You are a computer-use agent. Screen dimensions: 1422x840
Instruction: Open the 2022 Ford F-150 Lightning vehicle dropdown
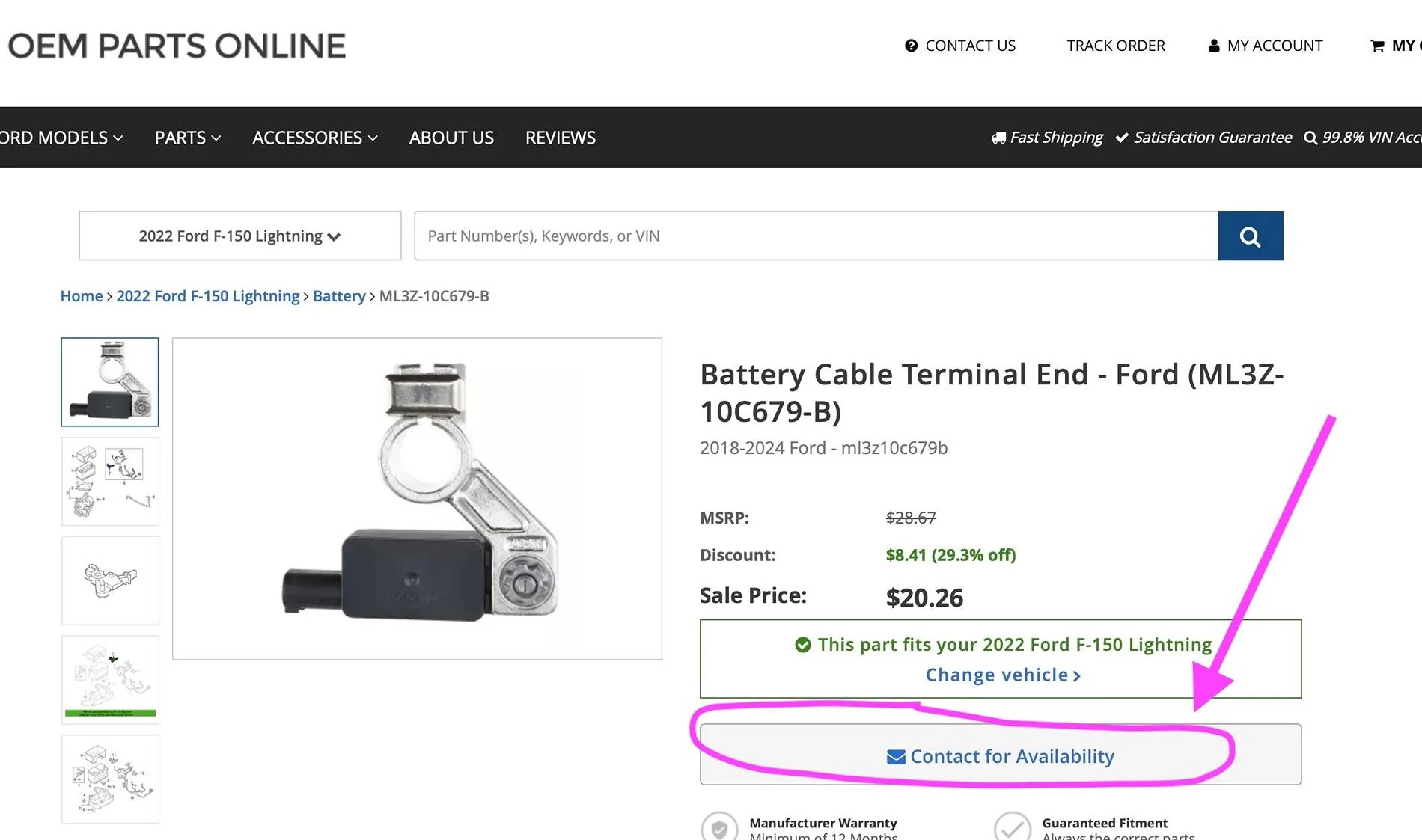pyautogui.click(x=240, y=236)
